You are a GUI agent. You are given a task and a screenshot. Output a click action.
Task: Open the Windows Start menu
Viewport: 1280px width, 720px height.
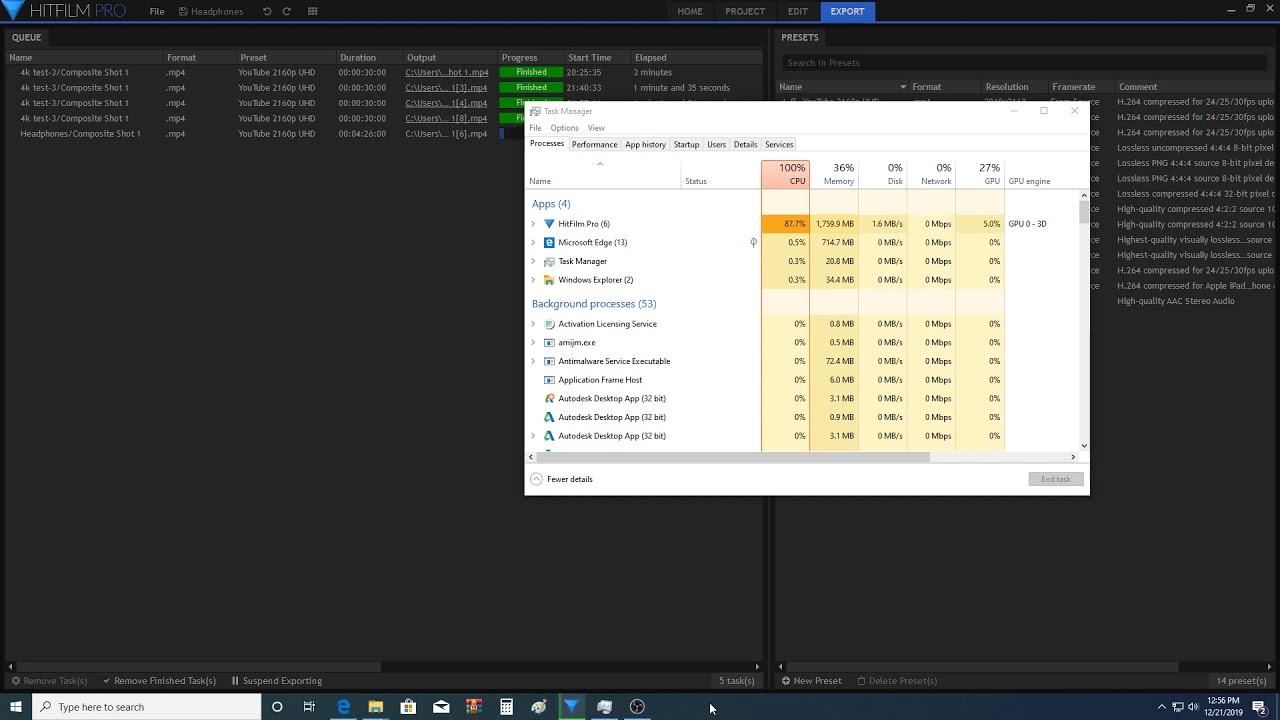15,707
